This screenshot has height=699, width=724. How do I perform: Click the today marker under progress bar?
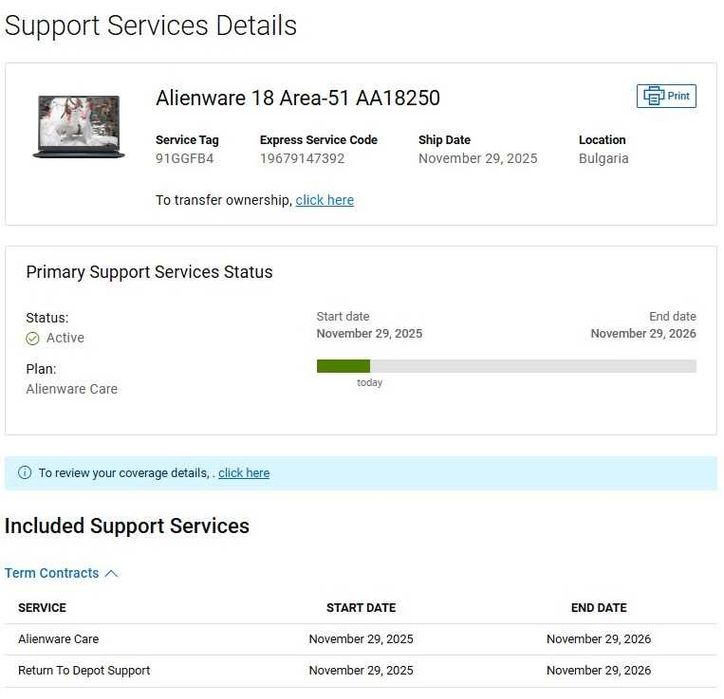(x=370, y=383)
